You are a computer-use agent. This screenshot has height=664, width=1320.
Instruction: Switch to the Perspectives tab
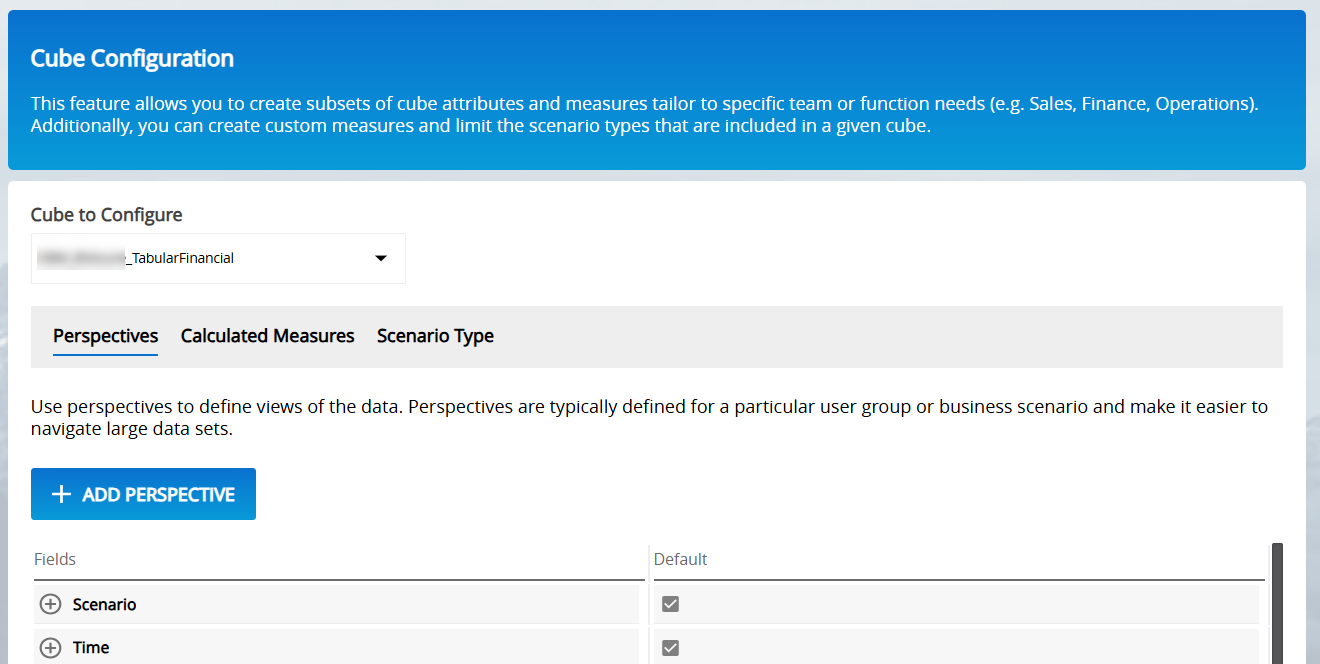coord(105,336)
